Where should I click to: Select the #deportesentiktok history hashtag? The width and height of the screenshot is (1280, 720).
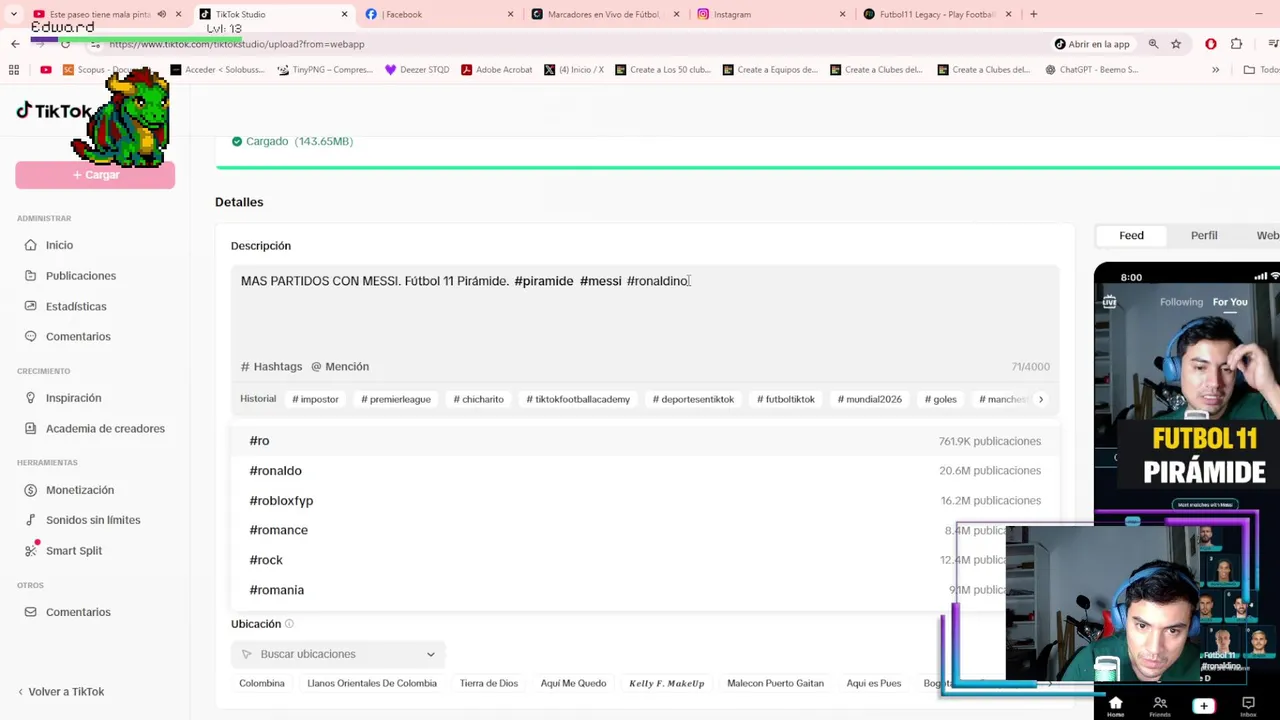coord(693,399)
